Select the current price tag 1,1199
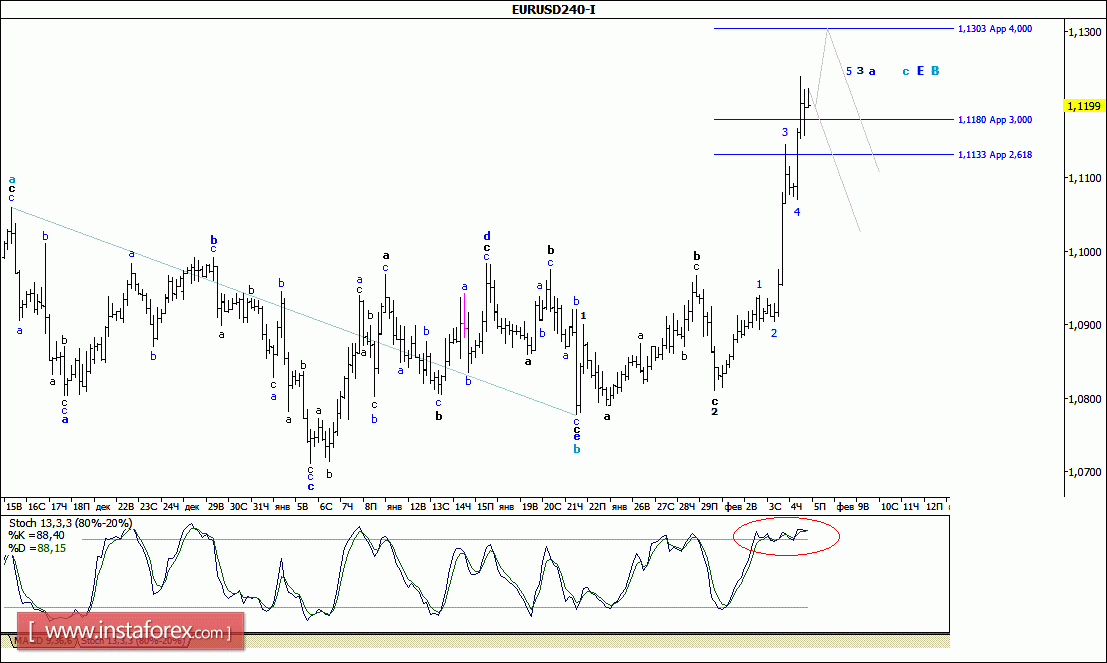This screenshot has width=1107, height=663. pyautogui.click(x=1084, y=106)
